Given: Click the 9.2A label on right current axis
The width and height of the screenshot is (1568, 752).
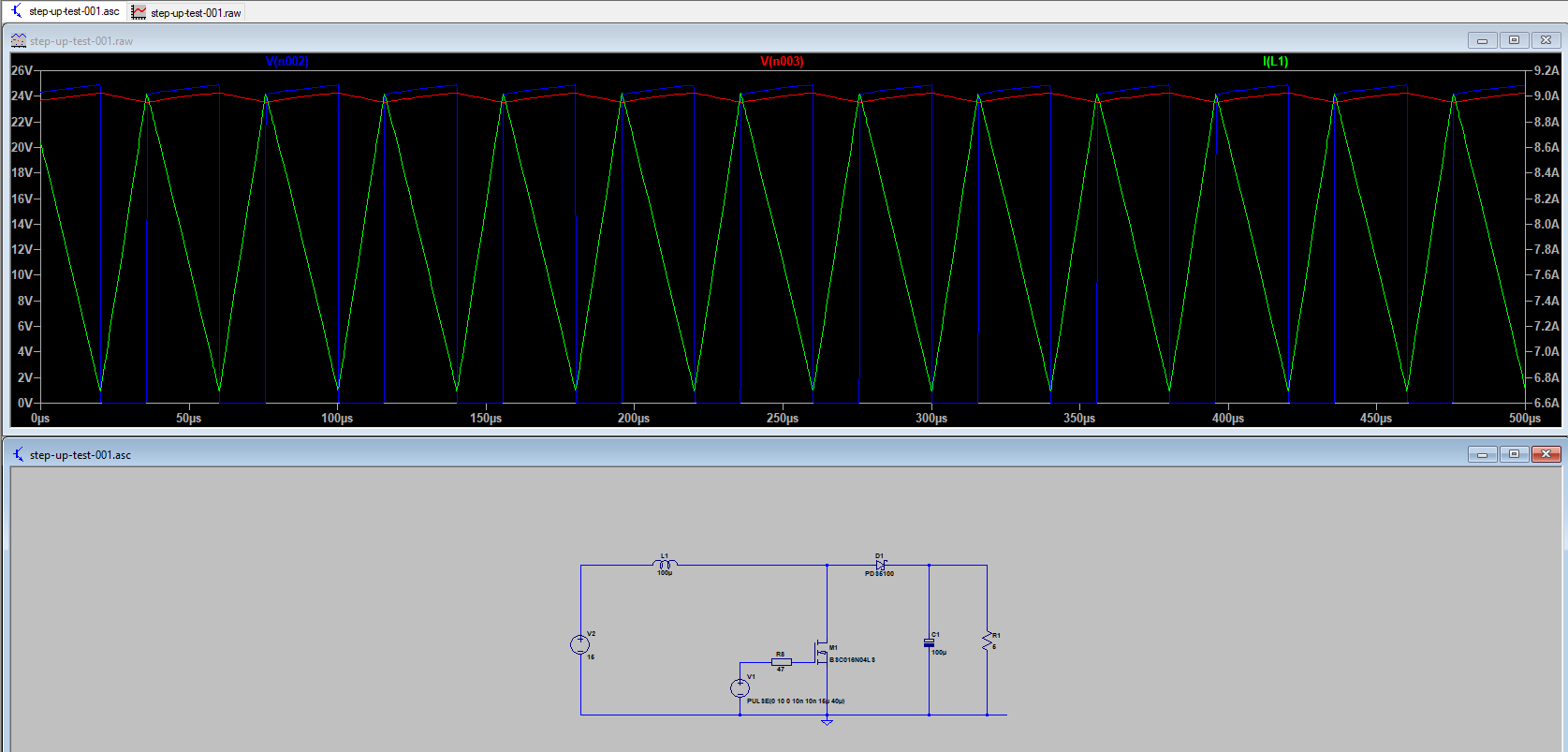Looking at the screenshot, I should (1546, 70).
